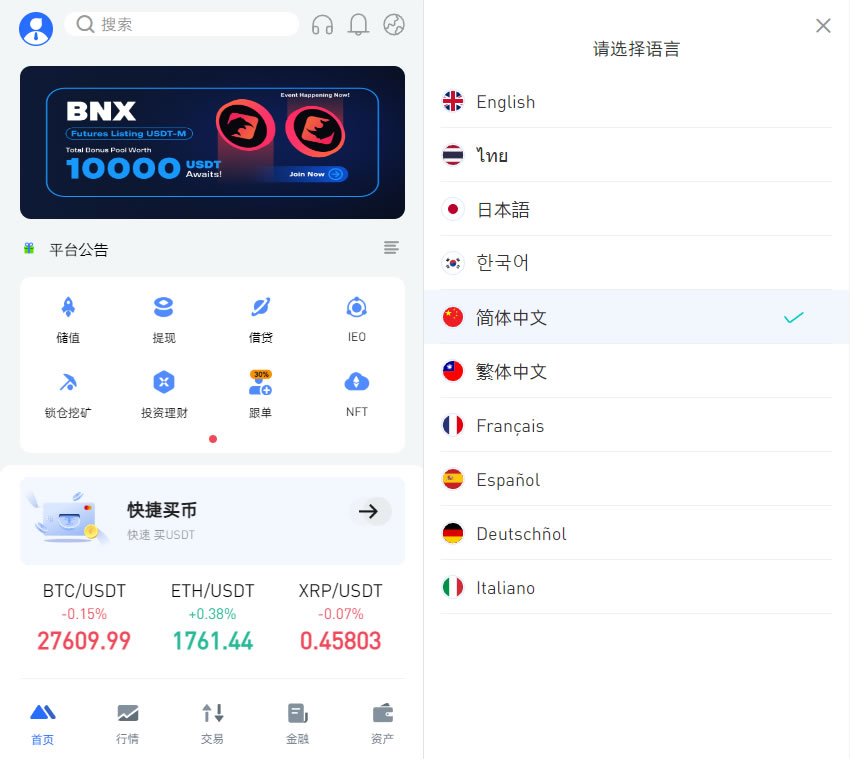Switch to 资产 assets tab
Viewport: 850px width, 759px height.
tap(383, 725)
